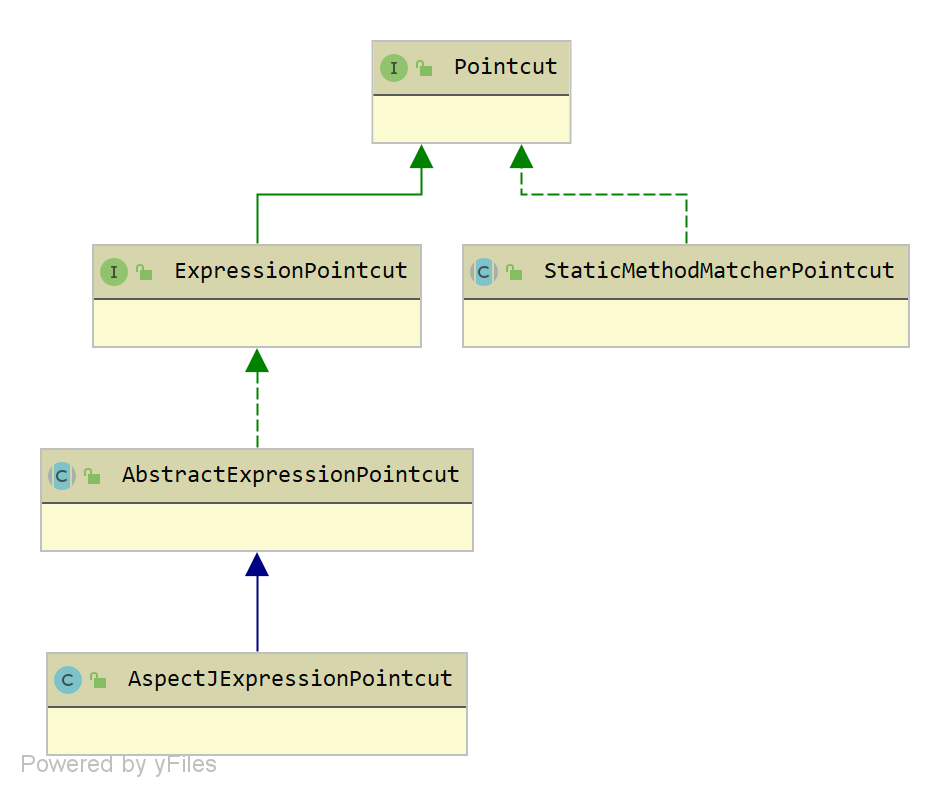
Task: Select the StaticMethodMatcherPointcut name label
Action: click(x=718, y=271)
